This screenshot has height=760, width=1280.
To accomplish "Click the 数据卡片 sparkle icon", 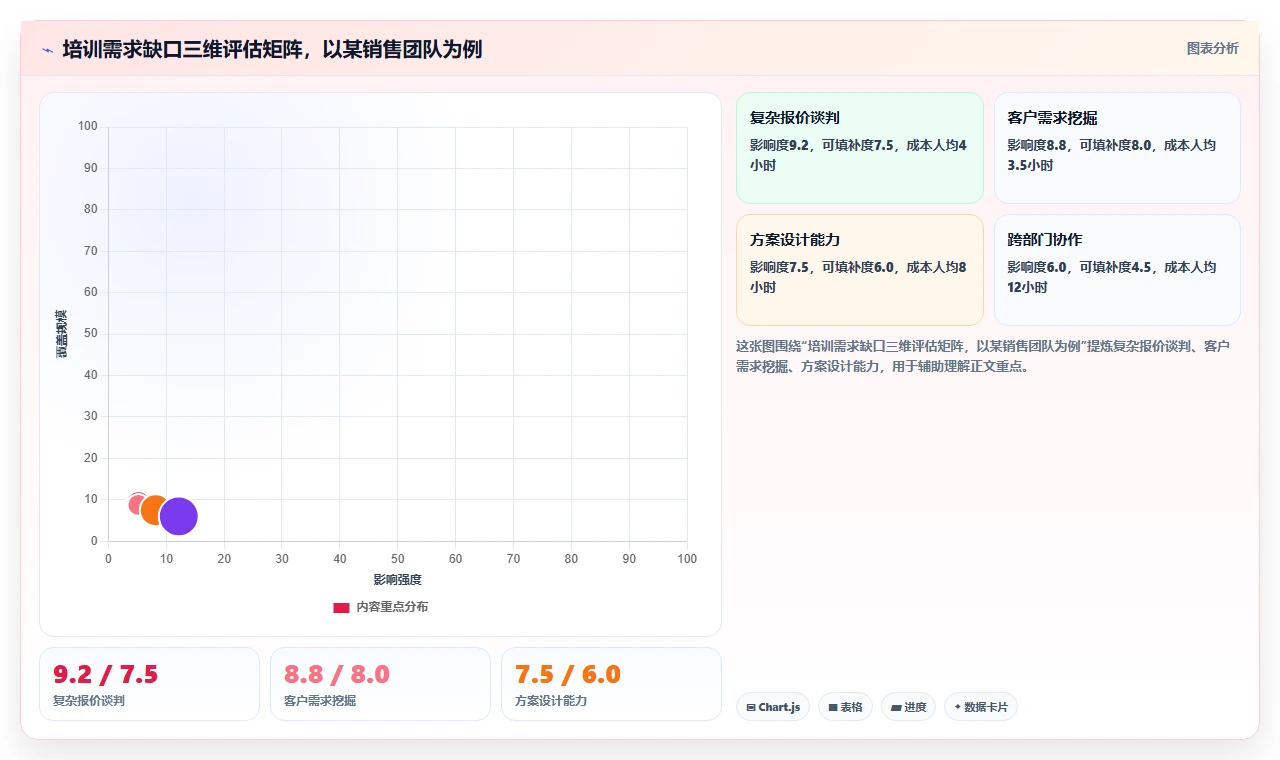I will point(958,707).
